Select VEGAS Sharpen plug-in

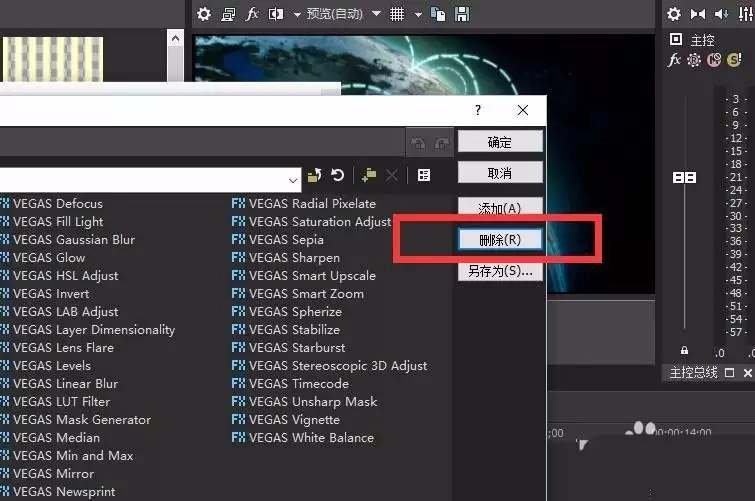tap(286, 258)
